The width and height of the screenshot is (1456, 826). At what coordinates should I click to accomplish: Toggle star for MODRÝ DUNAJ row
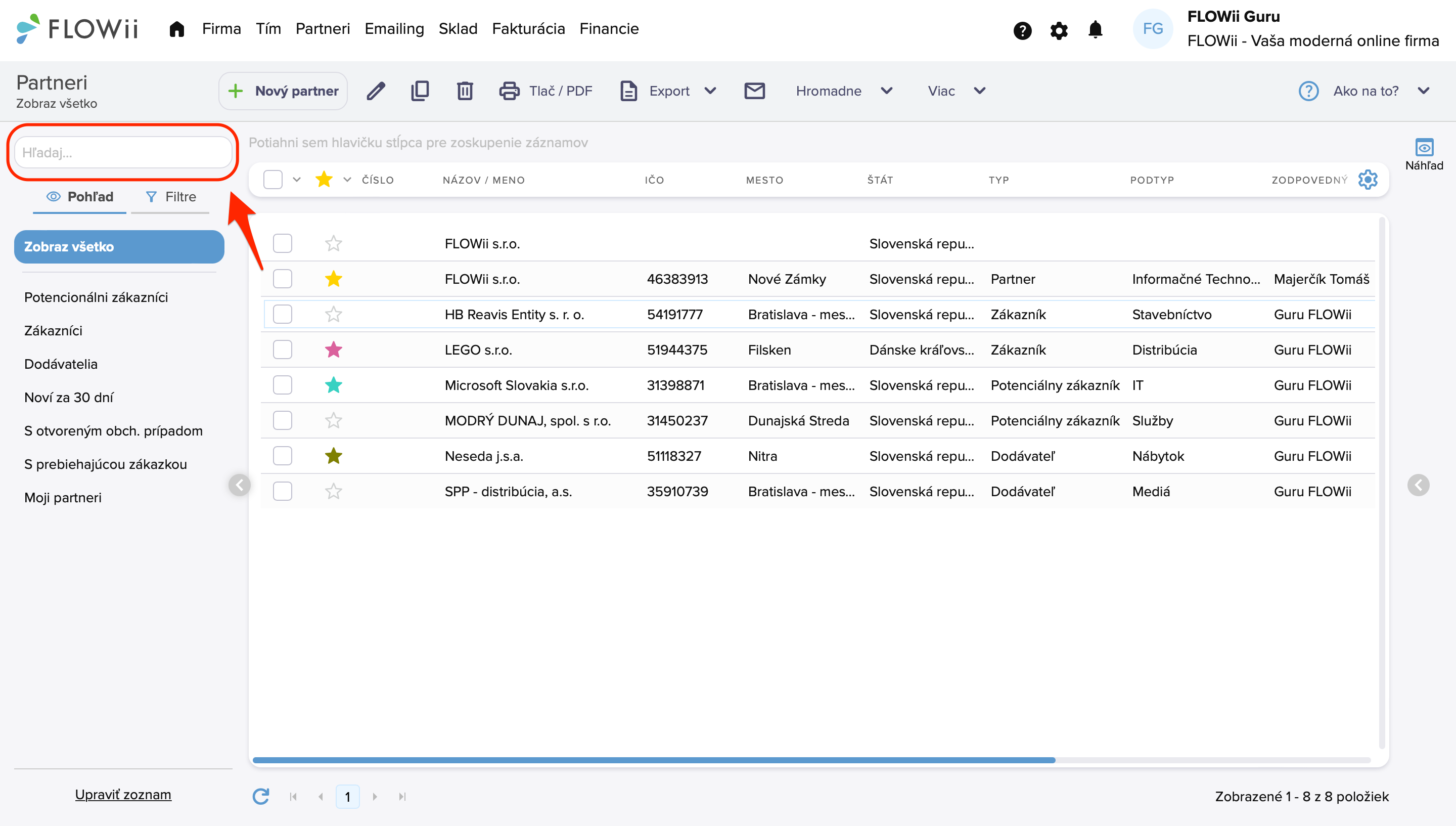point(333,420)
